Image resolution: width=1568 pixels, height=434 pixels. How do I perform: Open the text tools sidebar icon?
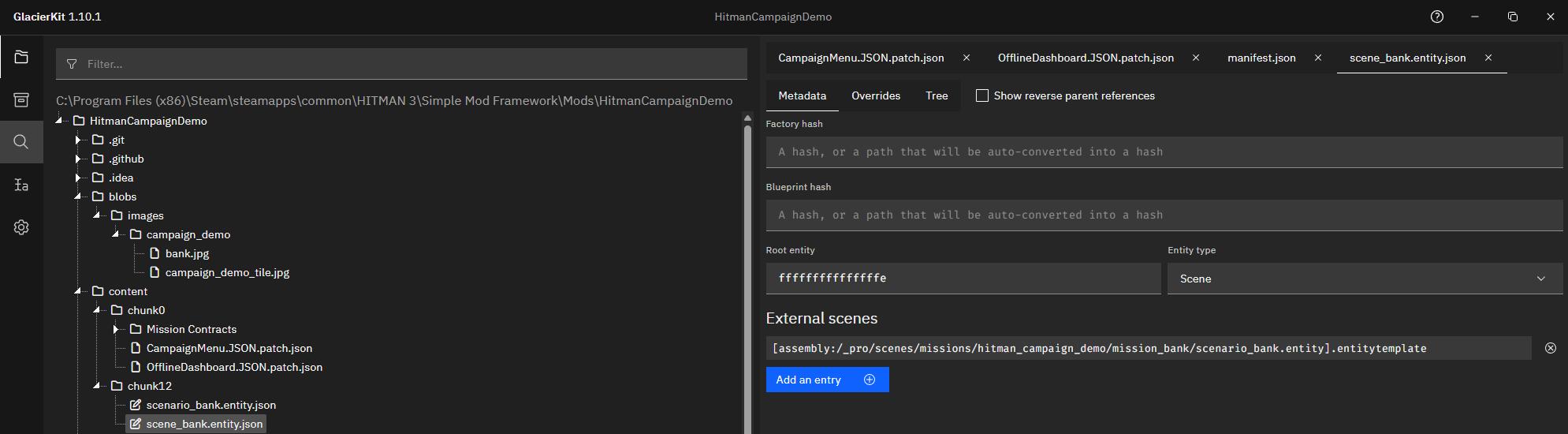(x=21, y=185)
